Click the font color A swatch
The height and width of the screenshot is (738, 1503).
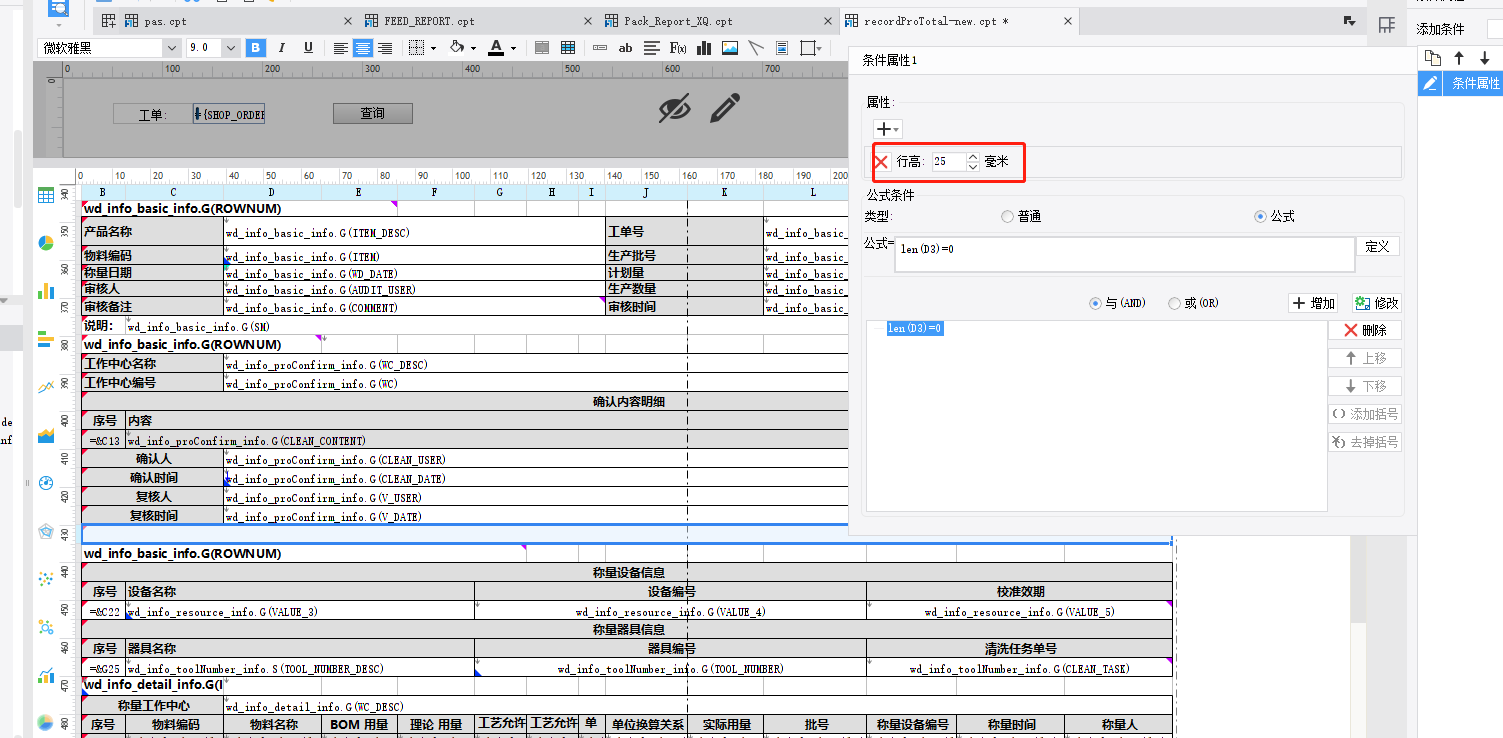[x=496, y=48]
